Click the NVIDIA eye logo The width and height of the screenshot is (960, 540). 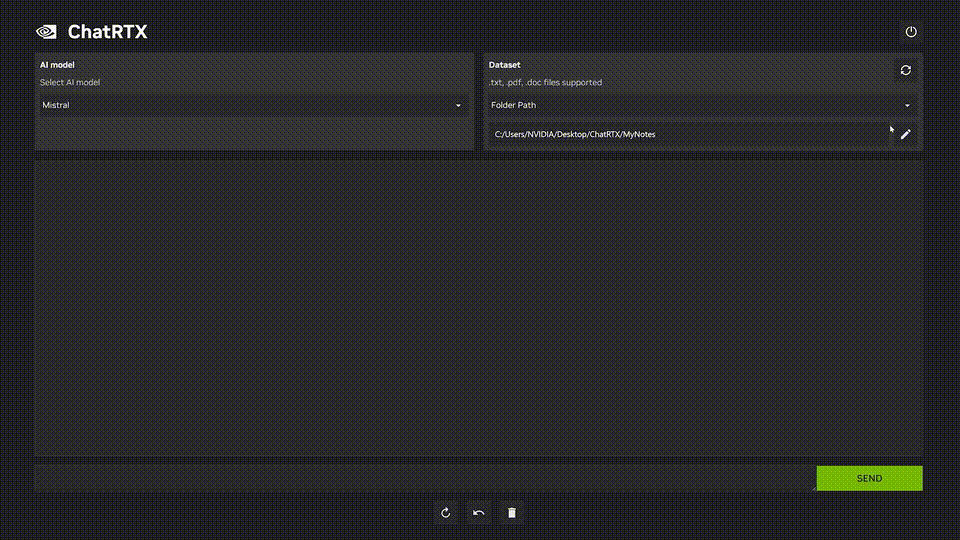46,32
